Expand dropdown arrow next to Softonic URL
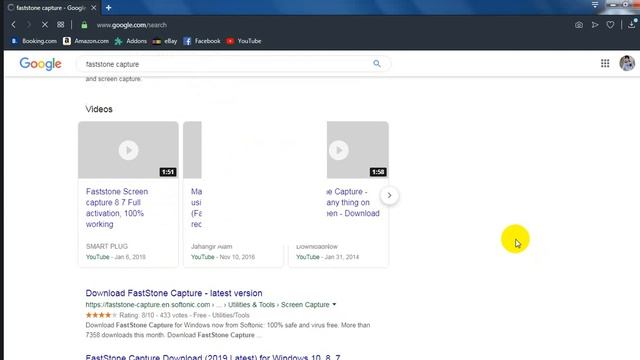This screenshot has height=360, width=640. 334,304
